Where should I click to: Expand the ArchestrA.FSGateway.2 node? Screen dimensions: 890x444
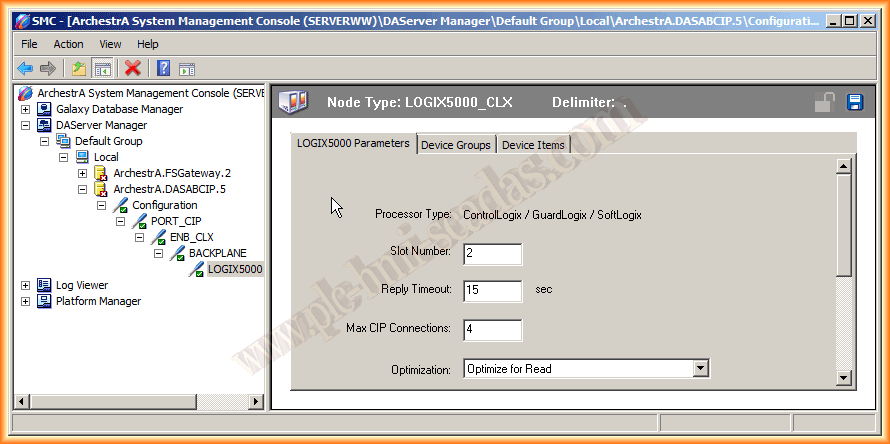point(82,173)
